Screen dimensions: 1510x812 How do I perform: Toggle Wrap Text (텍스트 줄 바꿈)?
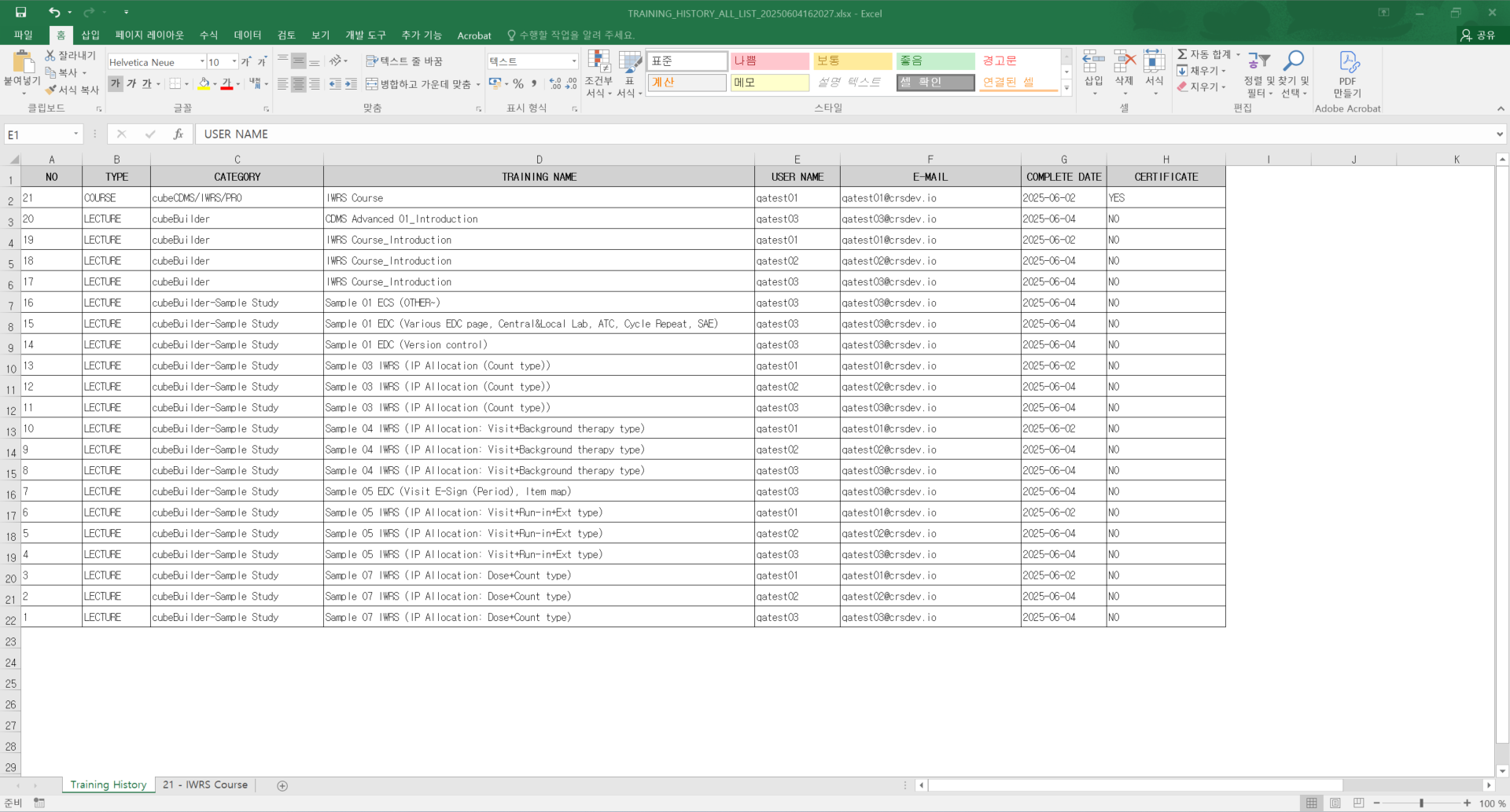point(404,61)
